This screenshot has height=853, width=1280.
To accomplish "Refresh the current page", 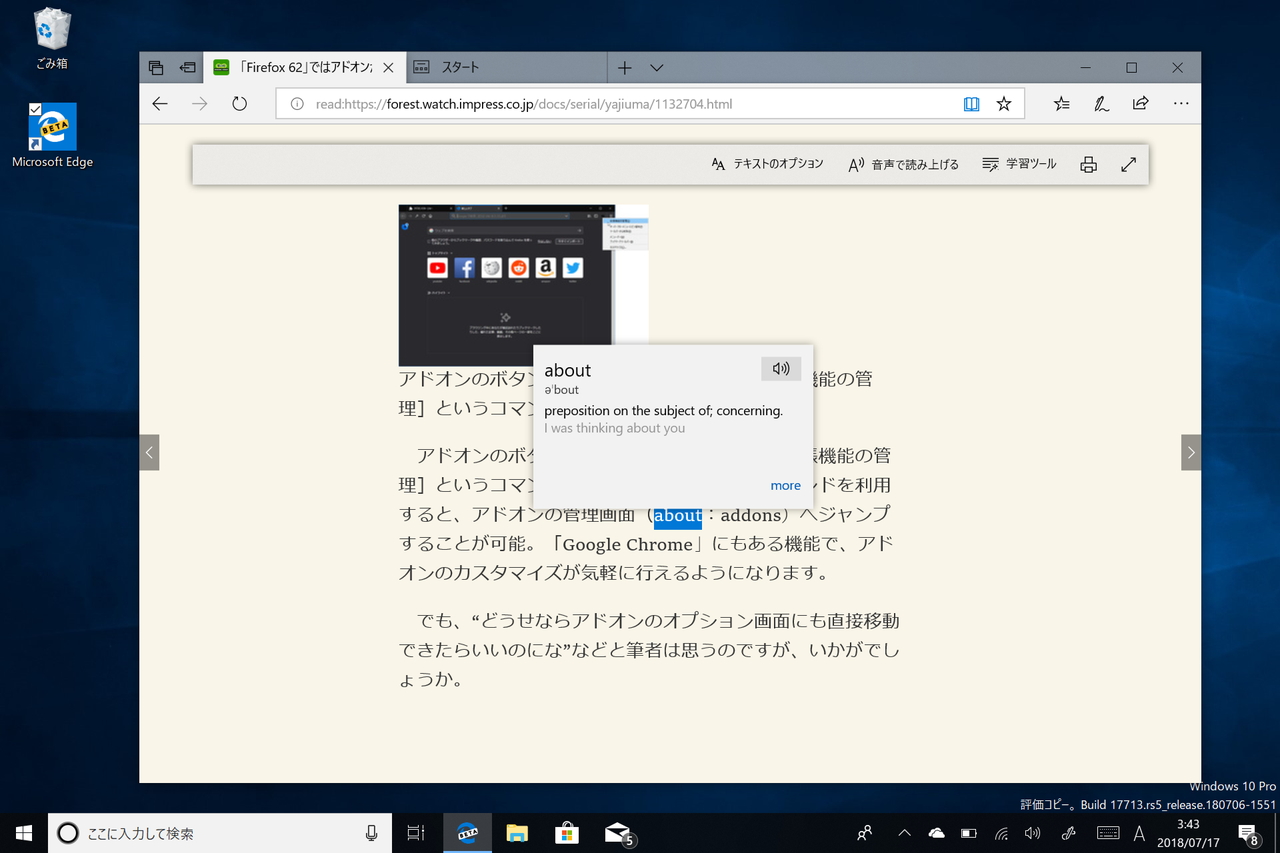I will 239,103.
